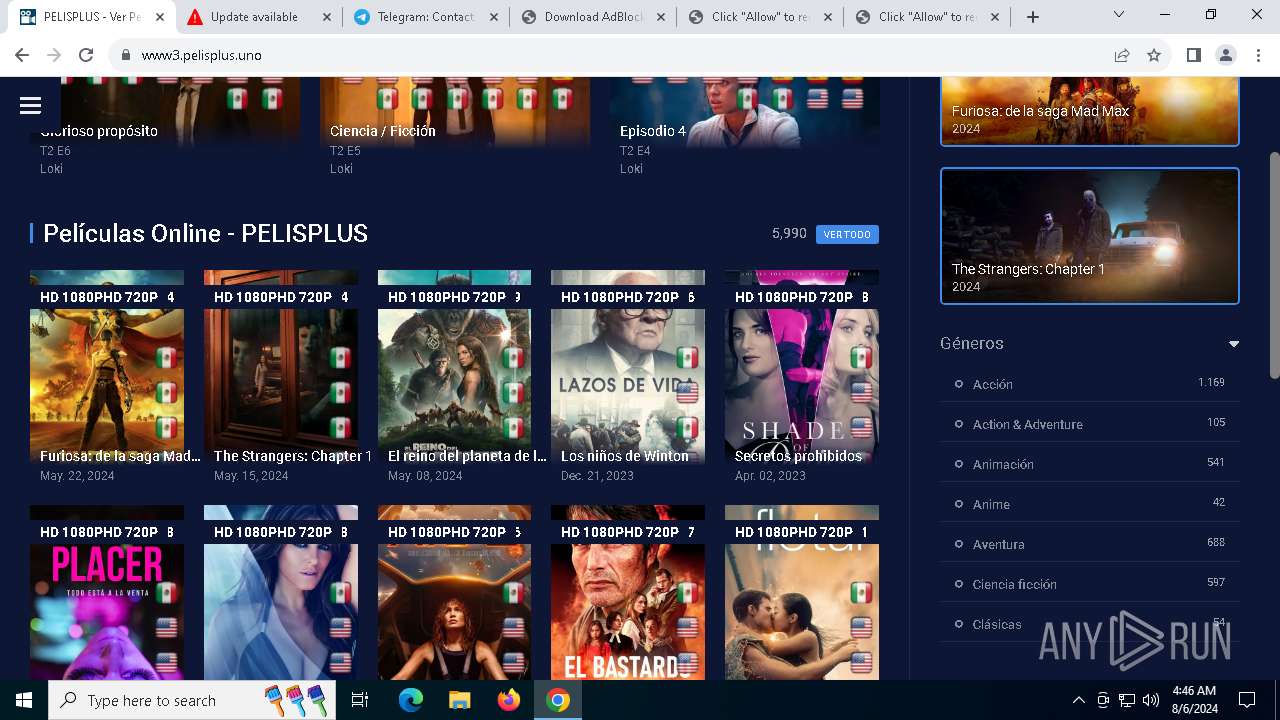The image size is (1280, 720).
Task: Open Chrome's three-dot menu
Action: (x=1257, y=55)
